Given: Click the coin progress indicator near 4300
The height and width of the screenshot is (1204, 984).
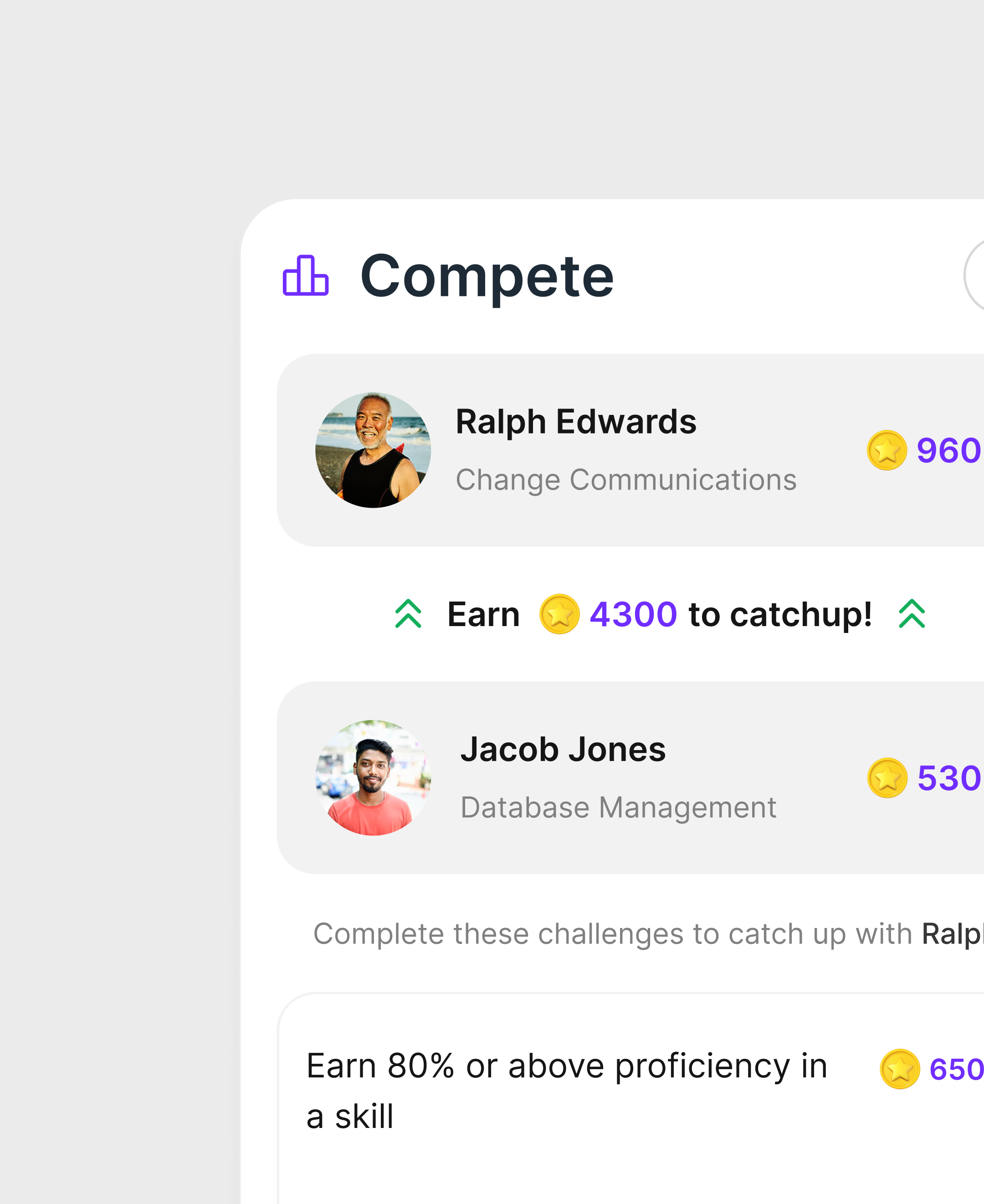Looking at the screenshot, I should coord(561,615).
